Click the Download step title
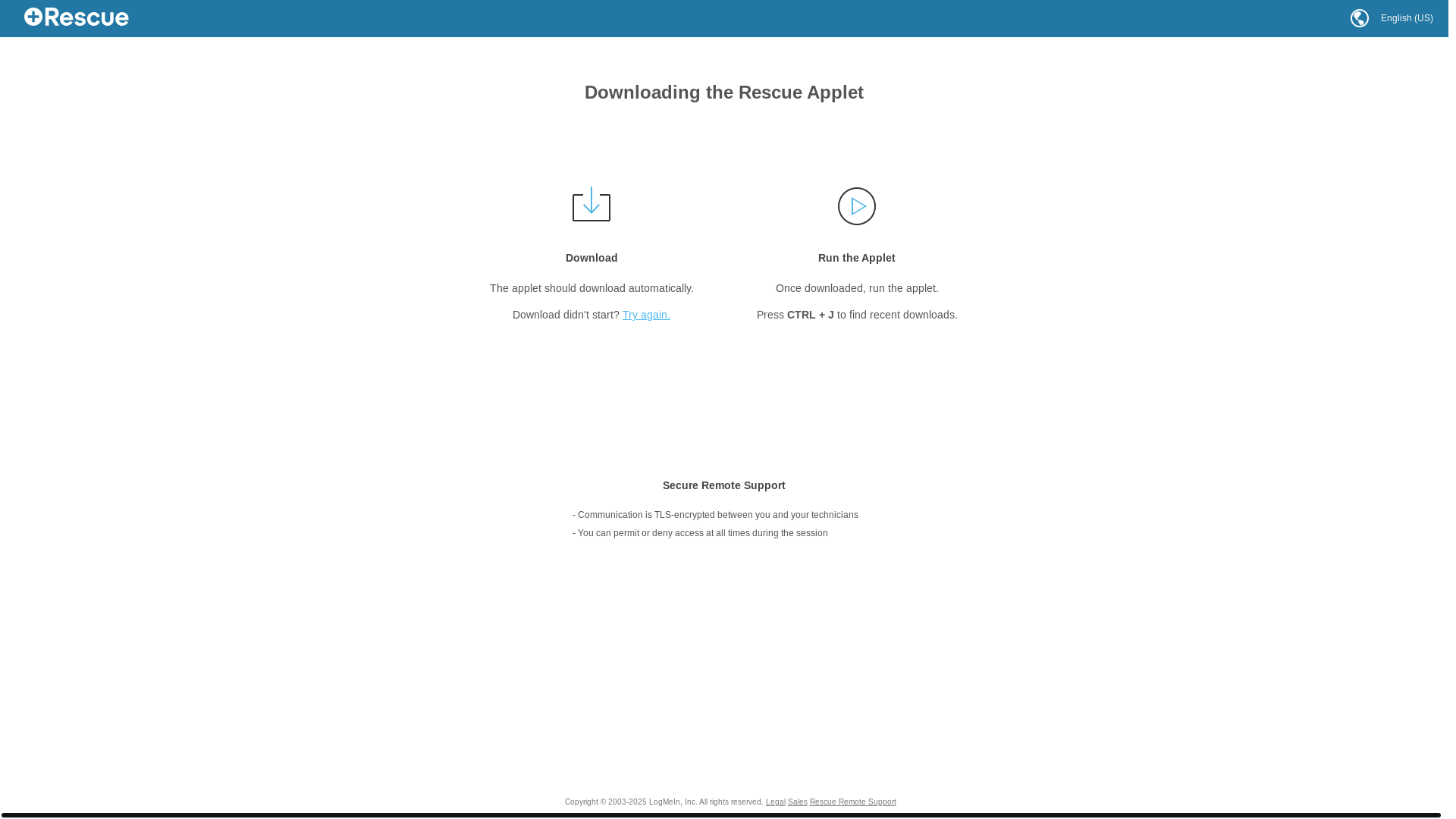The height and width of the screenshot is (819, 1456). (591, 258)
